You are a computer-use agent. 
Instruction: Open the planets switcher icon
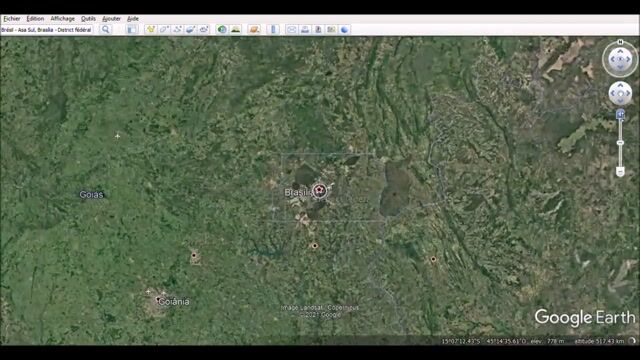pyautogui.click(x=254, y=29)
